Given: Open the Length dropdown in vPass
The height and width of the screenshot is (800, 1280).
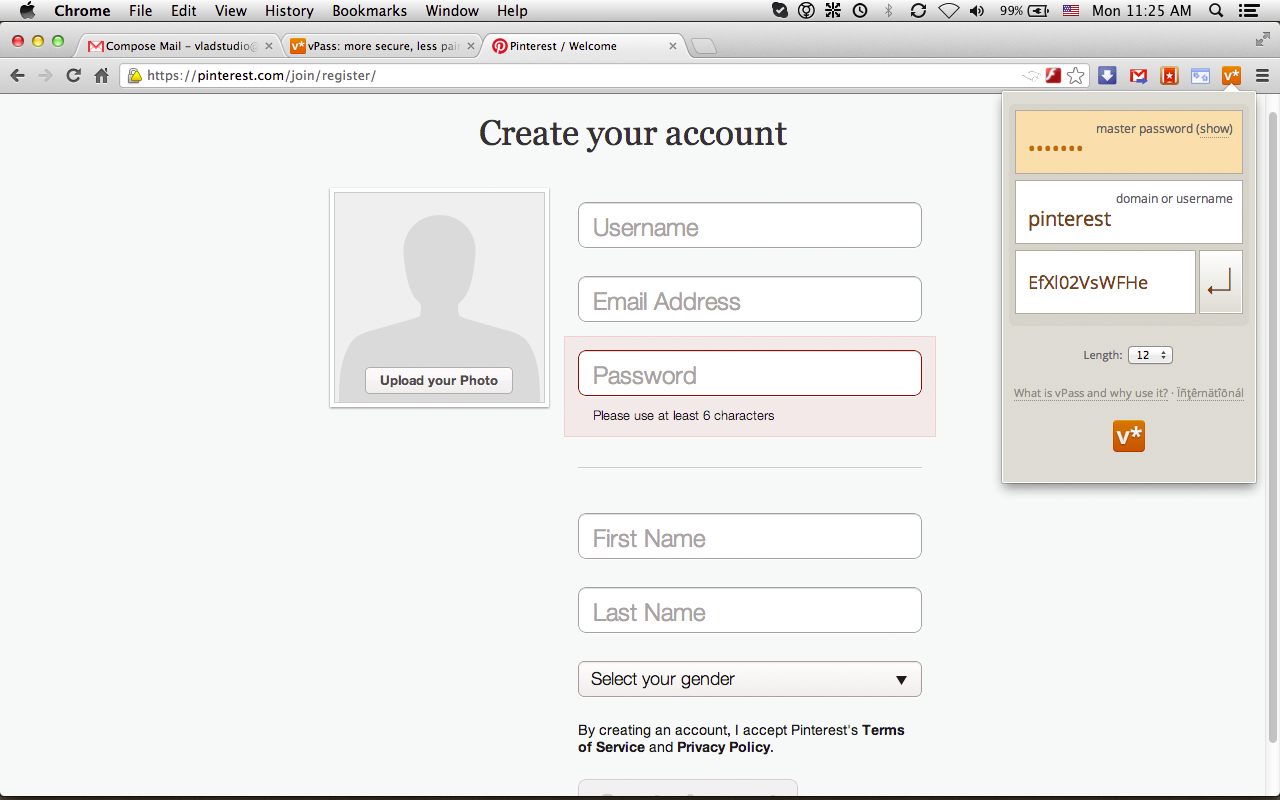Looking at the screenshot, I should [1150, 355].
